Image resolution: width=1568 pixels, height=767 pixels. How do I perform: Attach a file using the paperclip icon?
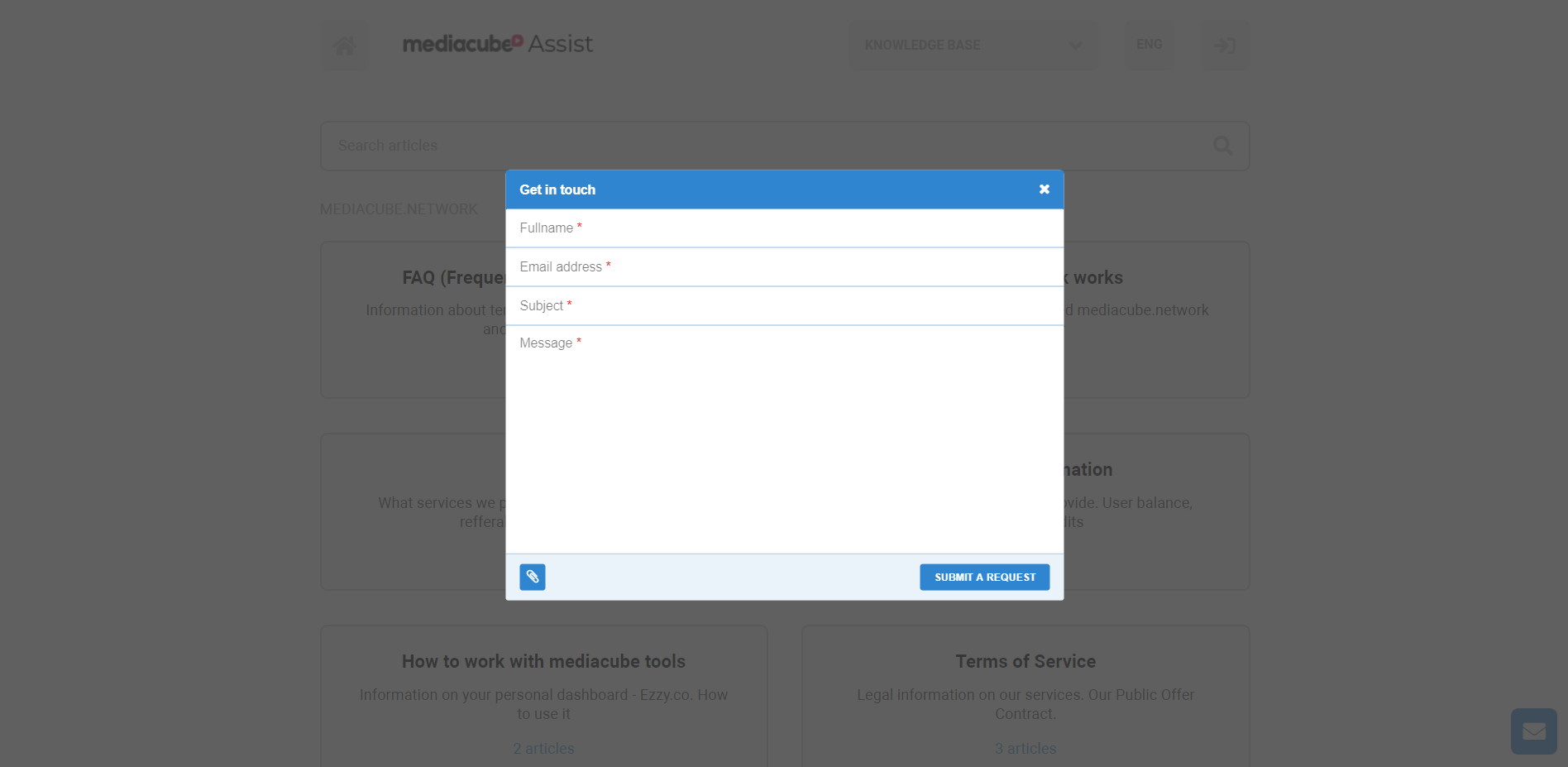pos(532,577)
